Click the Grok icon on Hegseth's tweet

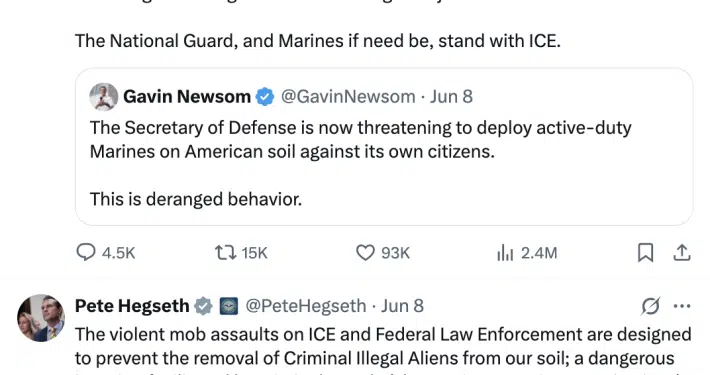651,306
